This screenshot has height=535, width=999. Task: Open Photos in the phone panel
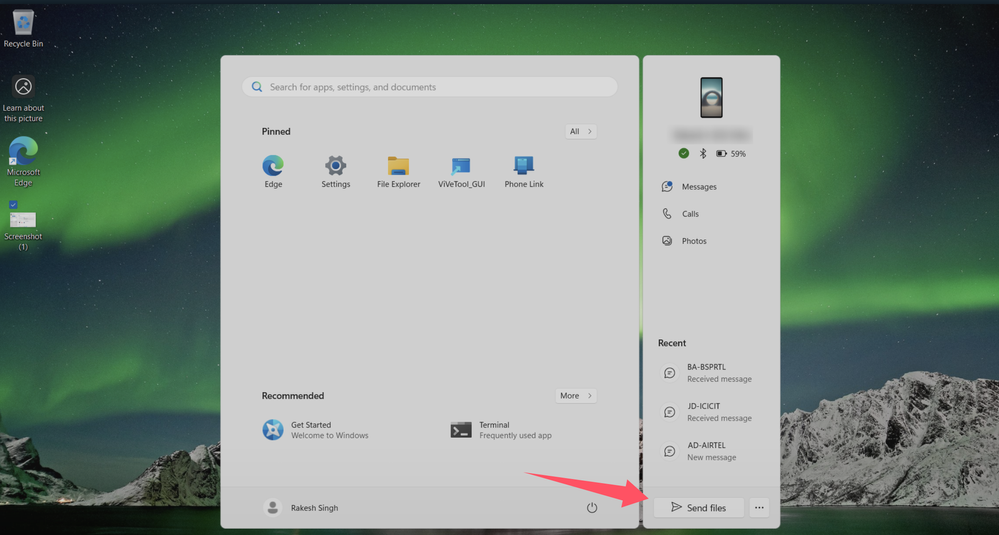(685, 241)
